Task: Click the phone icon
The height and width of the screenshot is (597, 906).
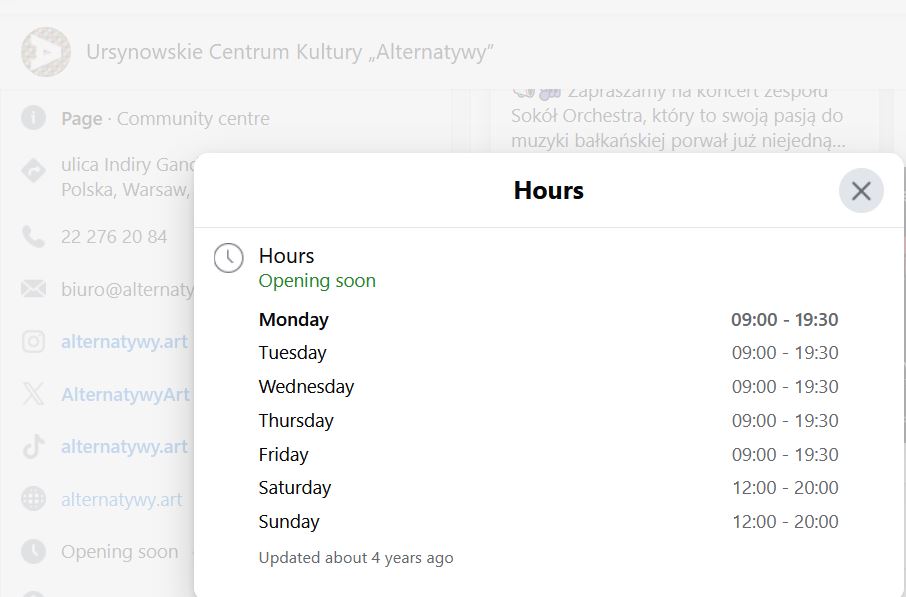Action: point(34,236)
